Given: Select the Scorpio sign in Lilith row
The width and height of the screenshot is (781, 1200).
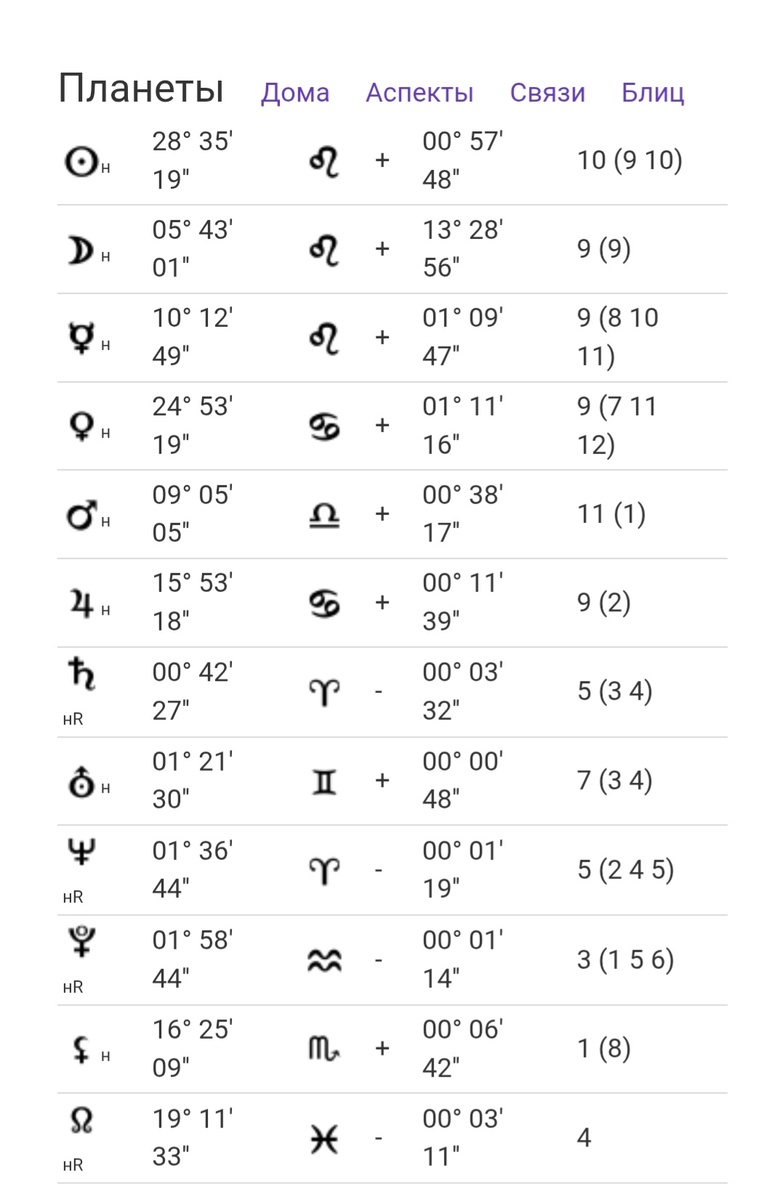Looking at the screenshot, I should 325,1049.
